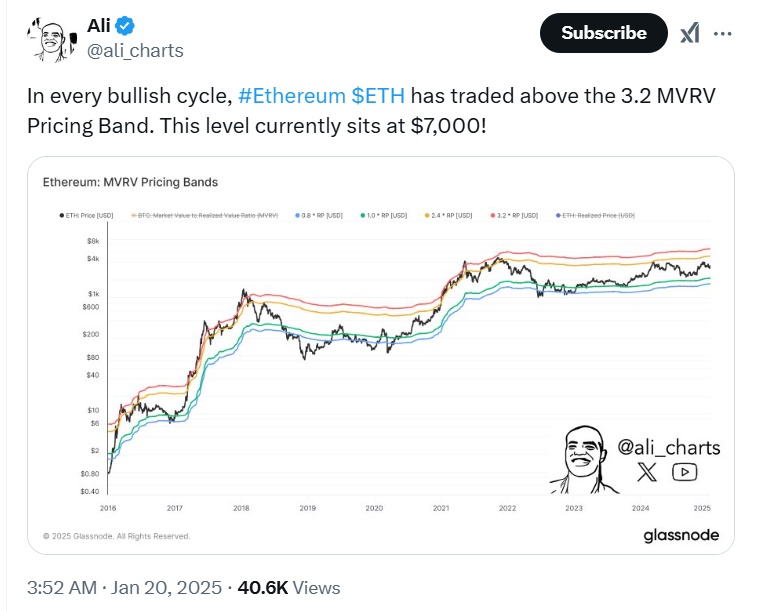757x611 pixels.
Task: Click the glassnode logo in the chart
Action: click(680, 535)
